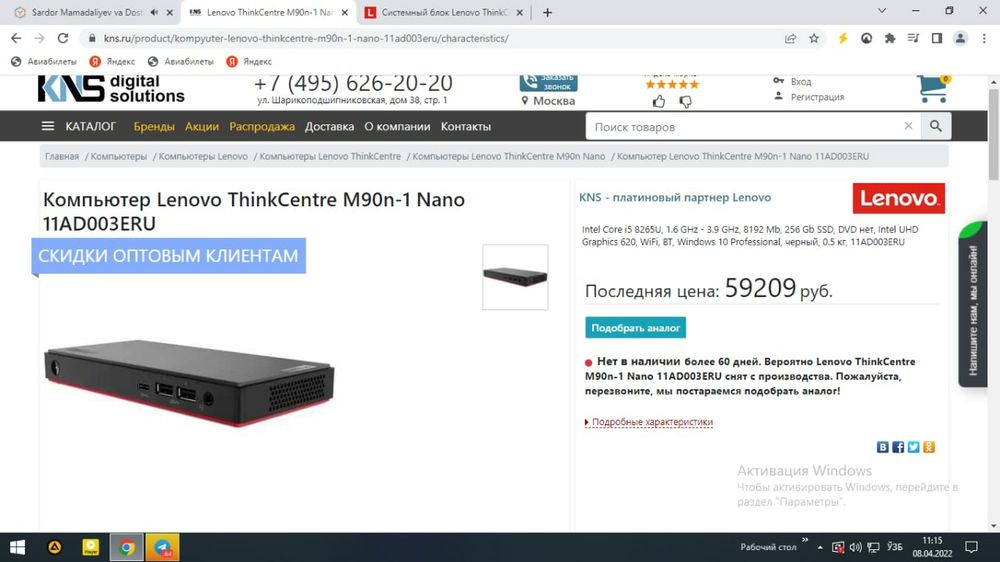
Task: Click the thumbs up rating icon
Action: 659,101
